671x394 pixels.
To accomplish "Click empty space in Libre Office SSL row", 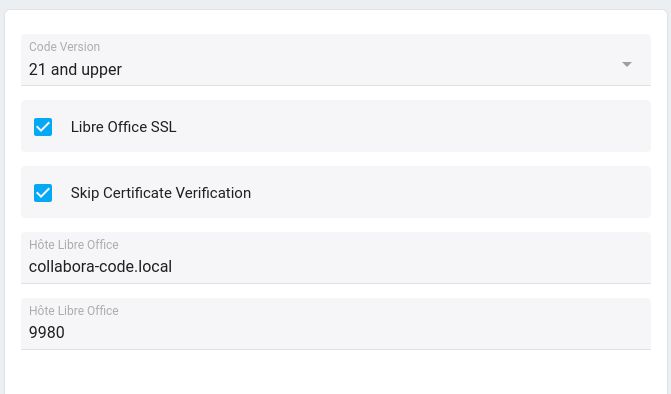I will (x=411, y=127).
